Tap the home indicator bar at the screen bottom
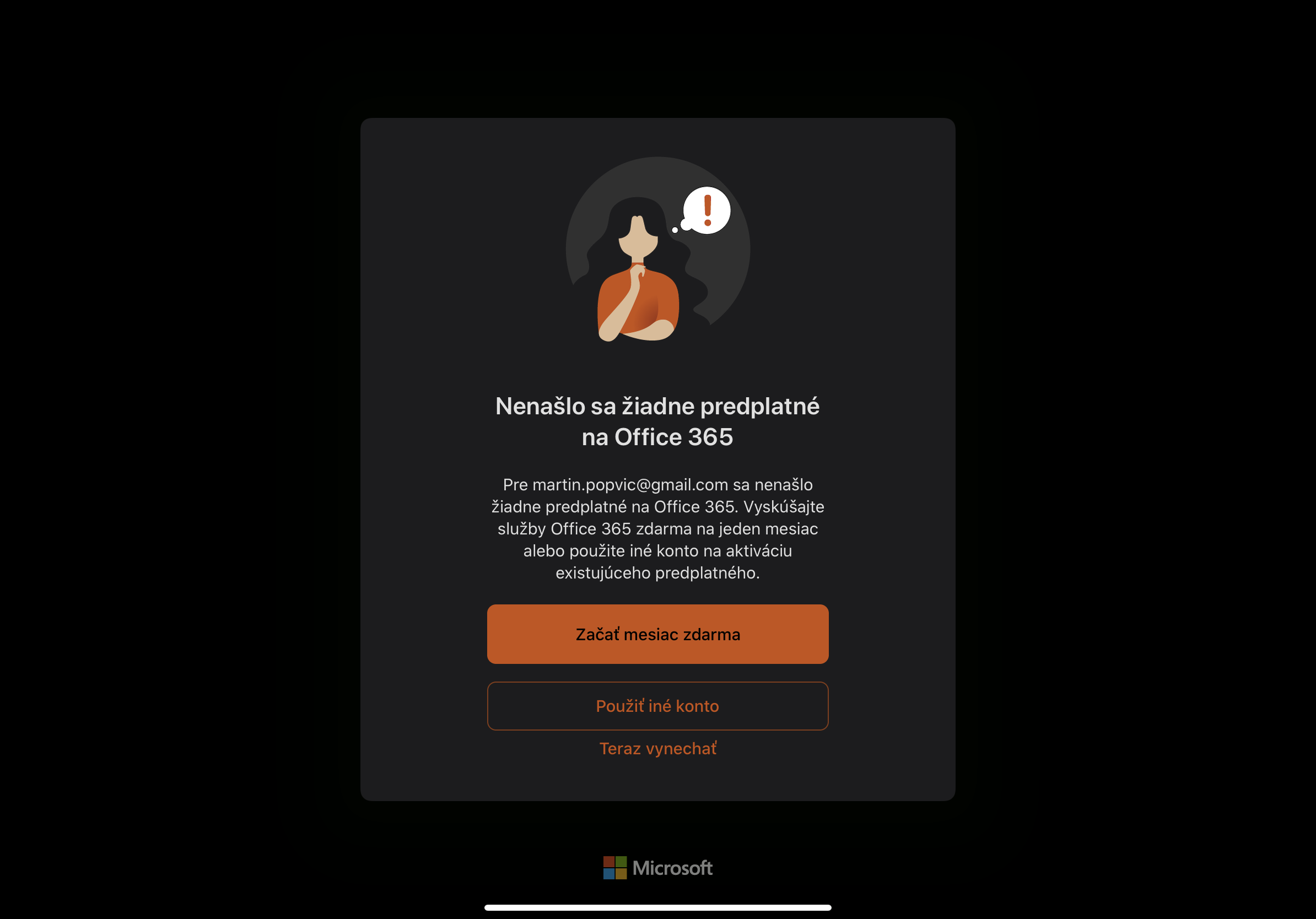The height and width of the screenshot is (919, 1316). click(x=657, y=907)
